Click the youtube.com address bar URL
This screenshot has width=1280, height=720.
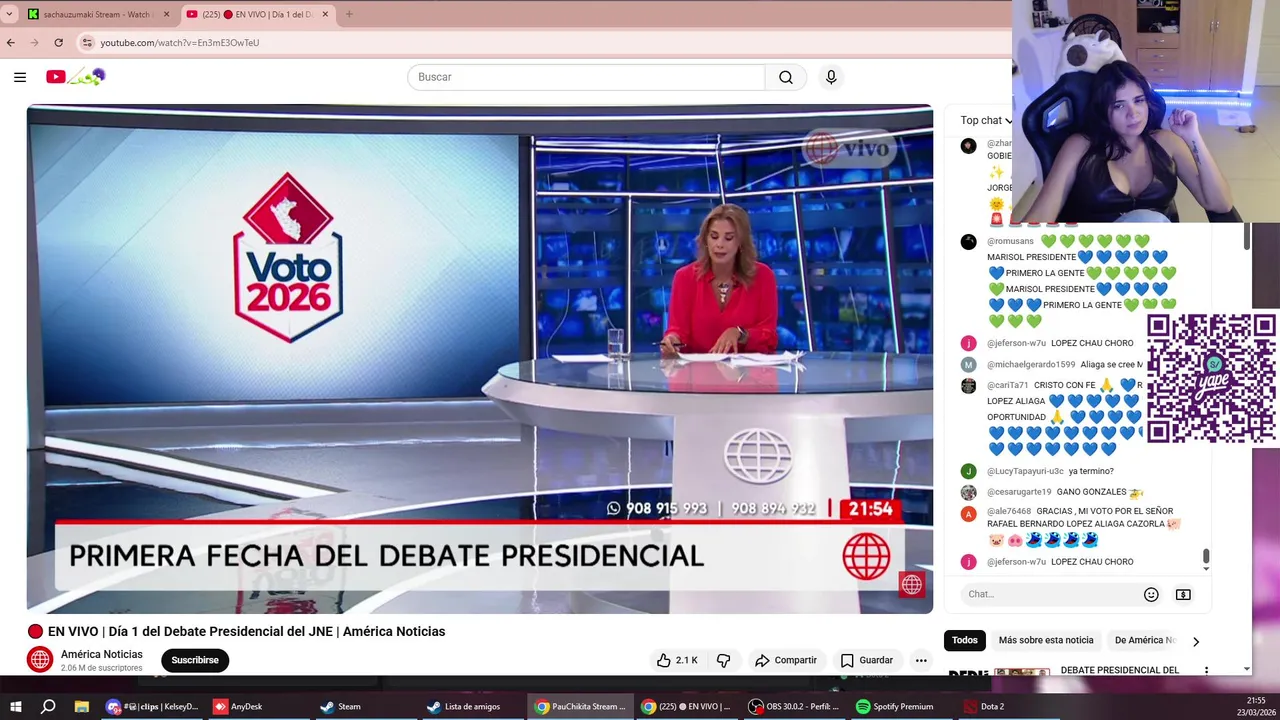pos(180,43)
